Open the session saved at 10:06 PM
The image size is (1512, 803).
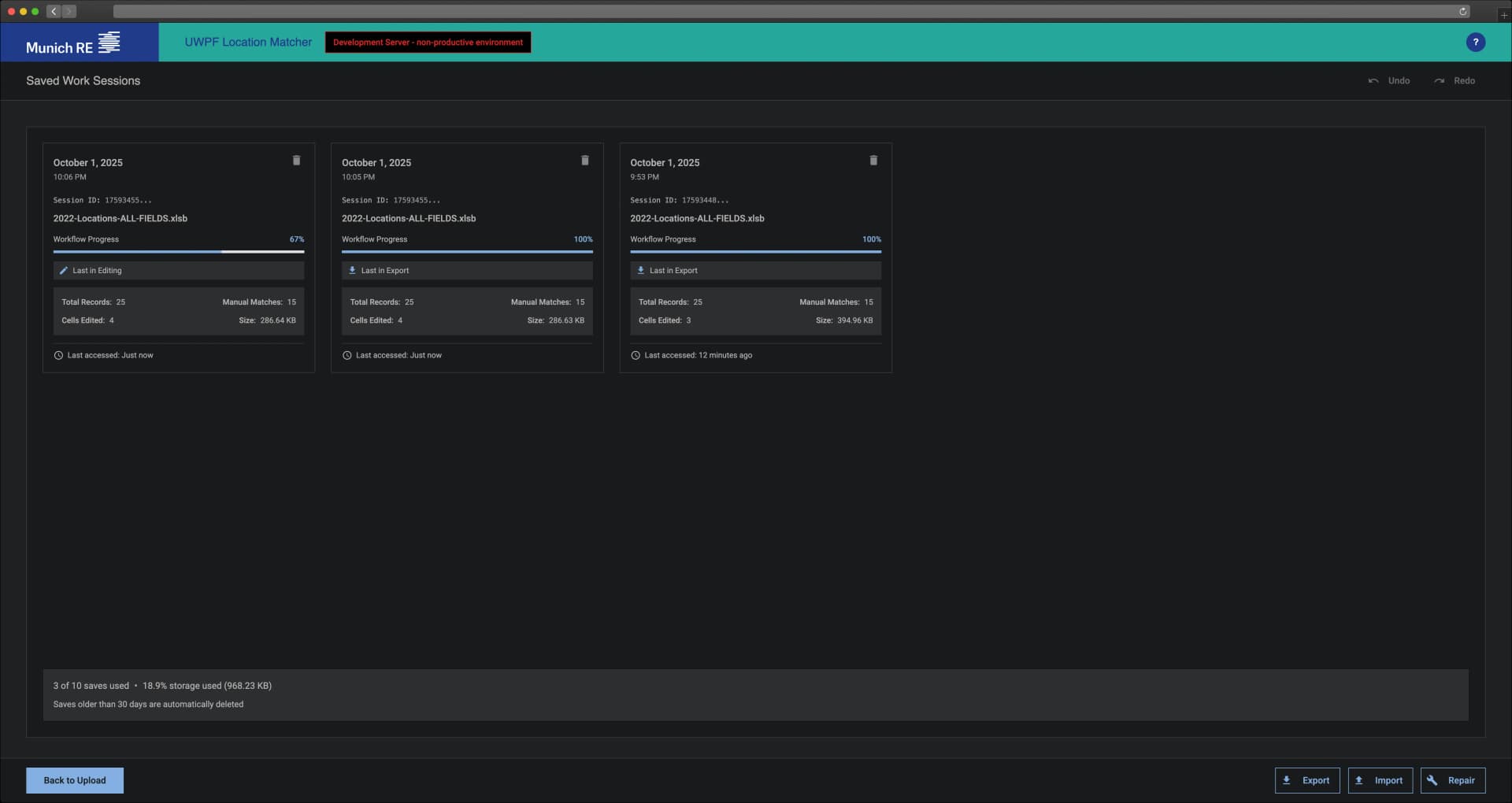click(x=179, y=257)
